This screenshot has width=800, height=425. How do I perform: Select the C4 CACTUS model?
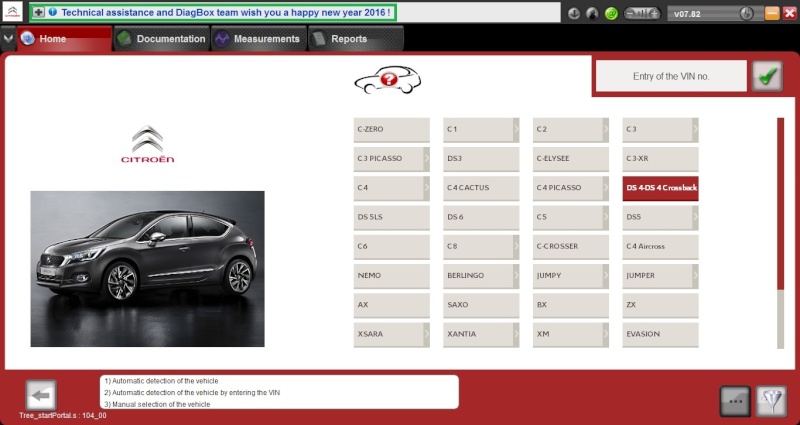click(481, 188)
